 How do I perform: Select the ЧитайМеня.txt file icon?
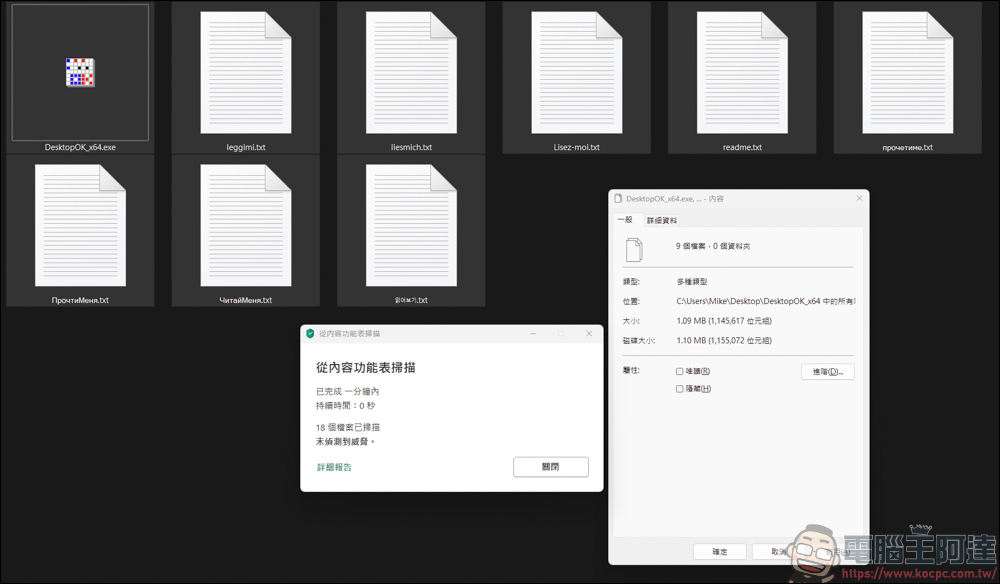coord(246,226)
